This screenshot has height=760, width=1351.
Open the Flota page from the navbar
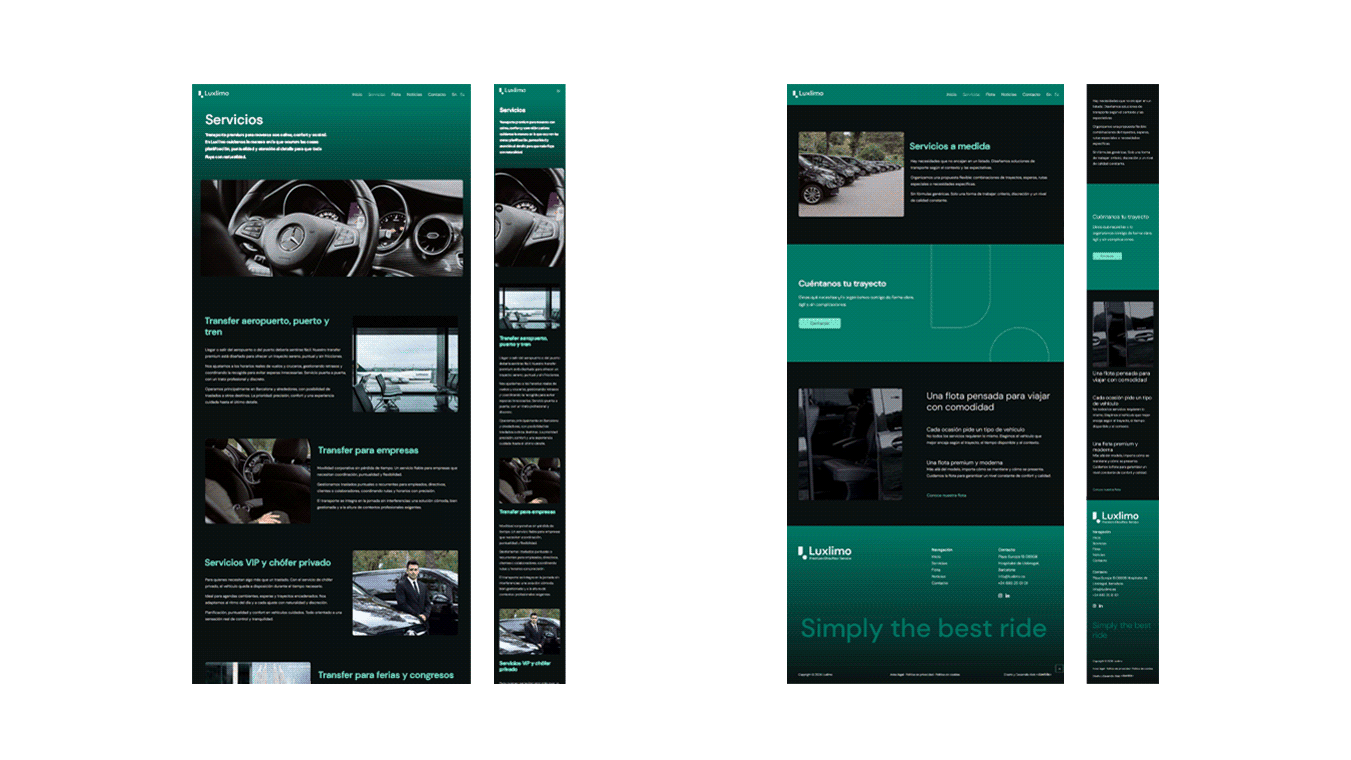[x=990, y=93]
